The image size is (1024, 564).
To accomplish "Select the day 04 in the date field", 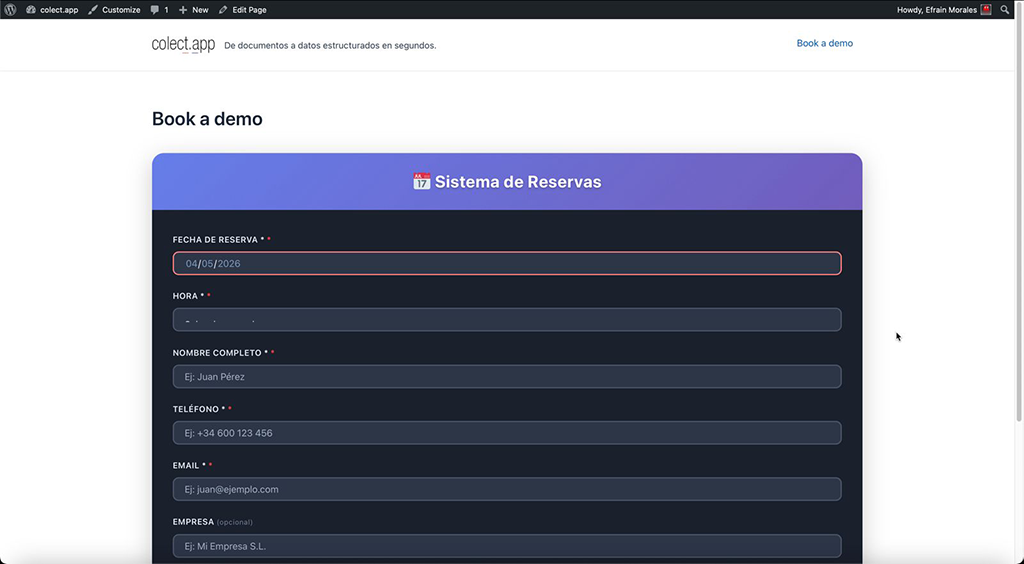I will pos(191,264).
